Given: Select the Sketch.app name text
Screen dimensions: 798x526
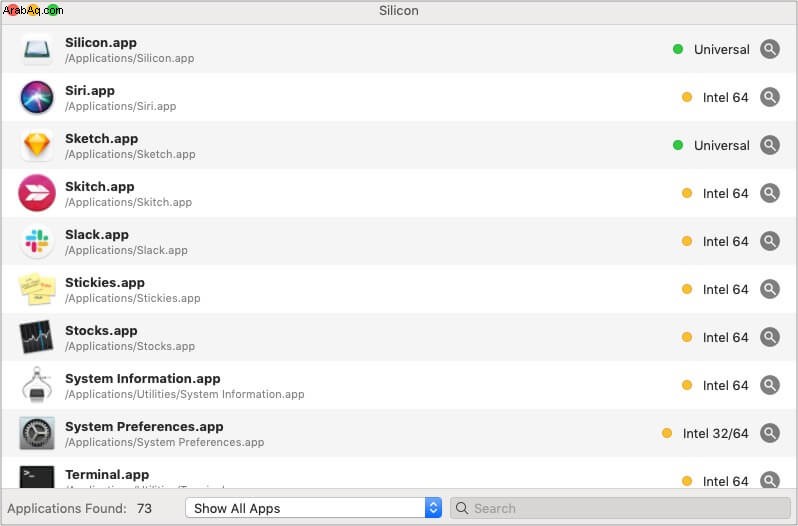Looking at the screenshot, I should click(101, 138).
